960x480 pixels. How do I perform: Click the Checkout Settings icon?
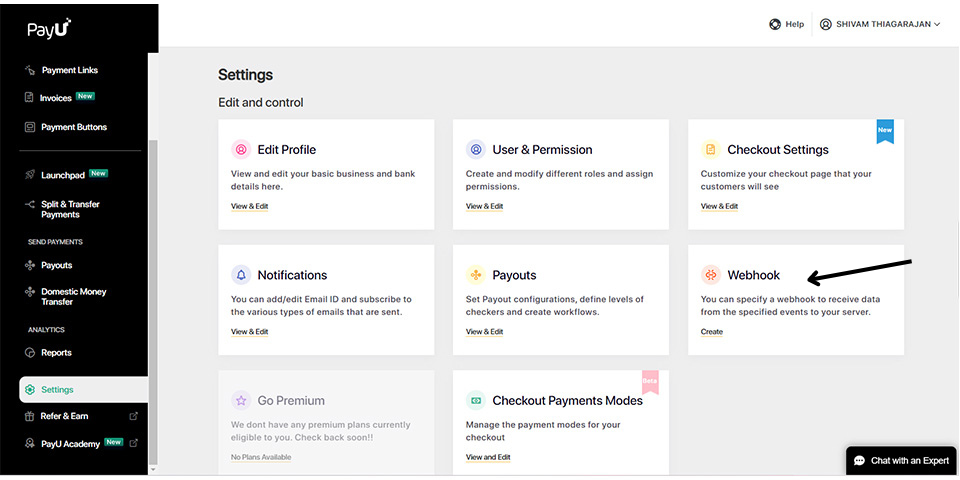[711, 150]
